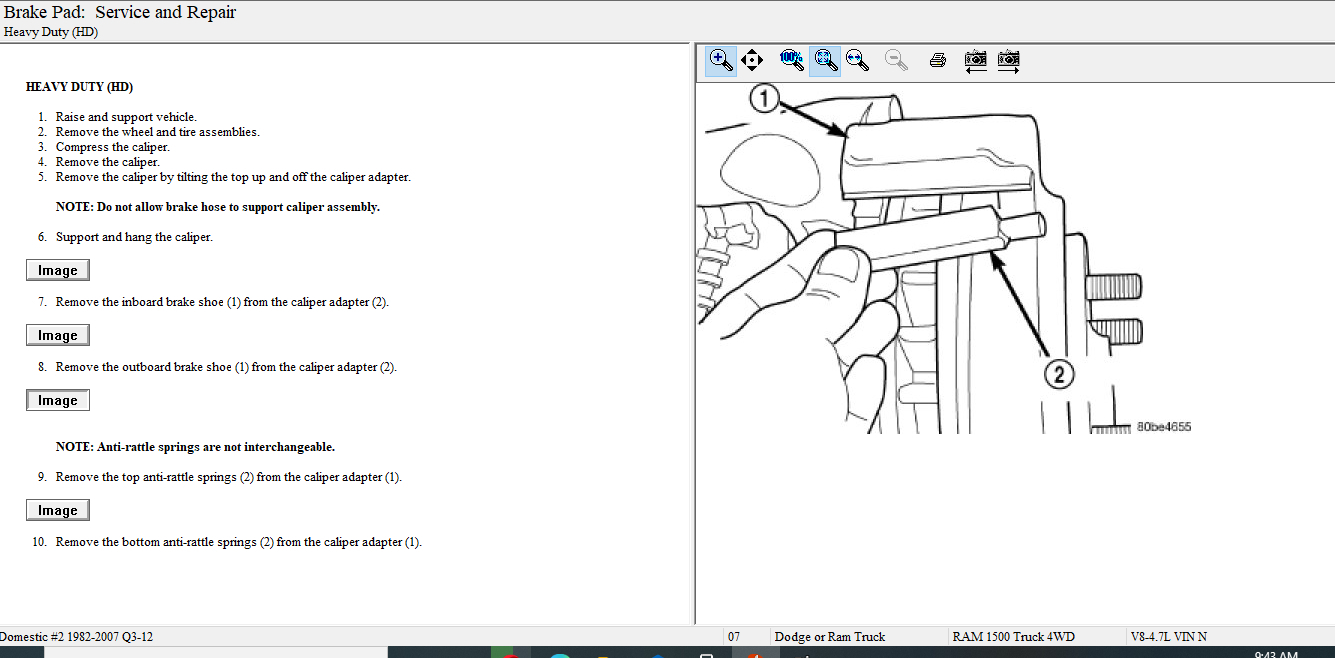Print the diagram using printer icon

(937, 60)
